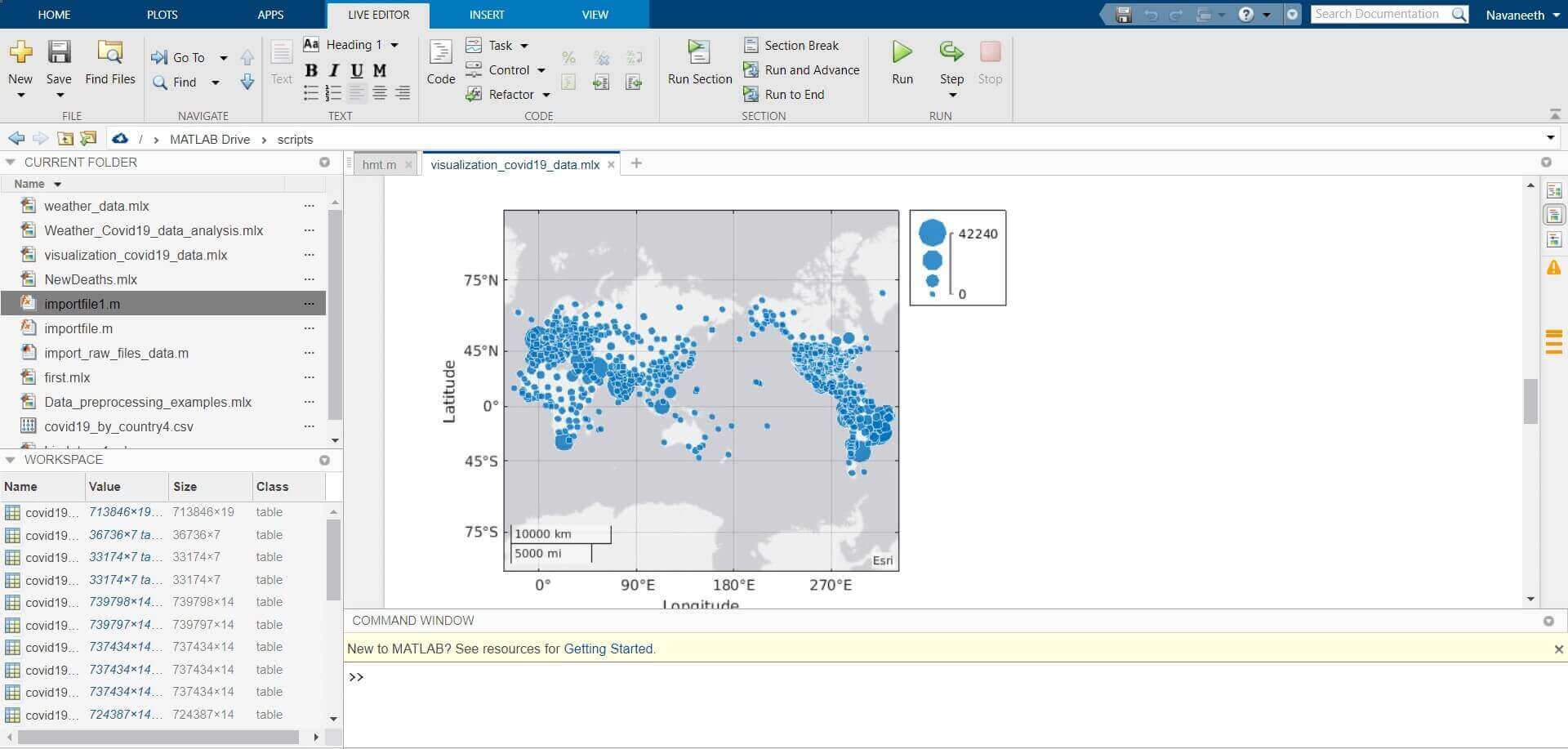The width and height of the screenshot is (1568, 749).
Task: Click the New file plus icon
Action: coord(20,52)
